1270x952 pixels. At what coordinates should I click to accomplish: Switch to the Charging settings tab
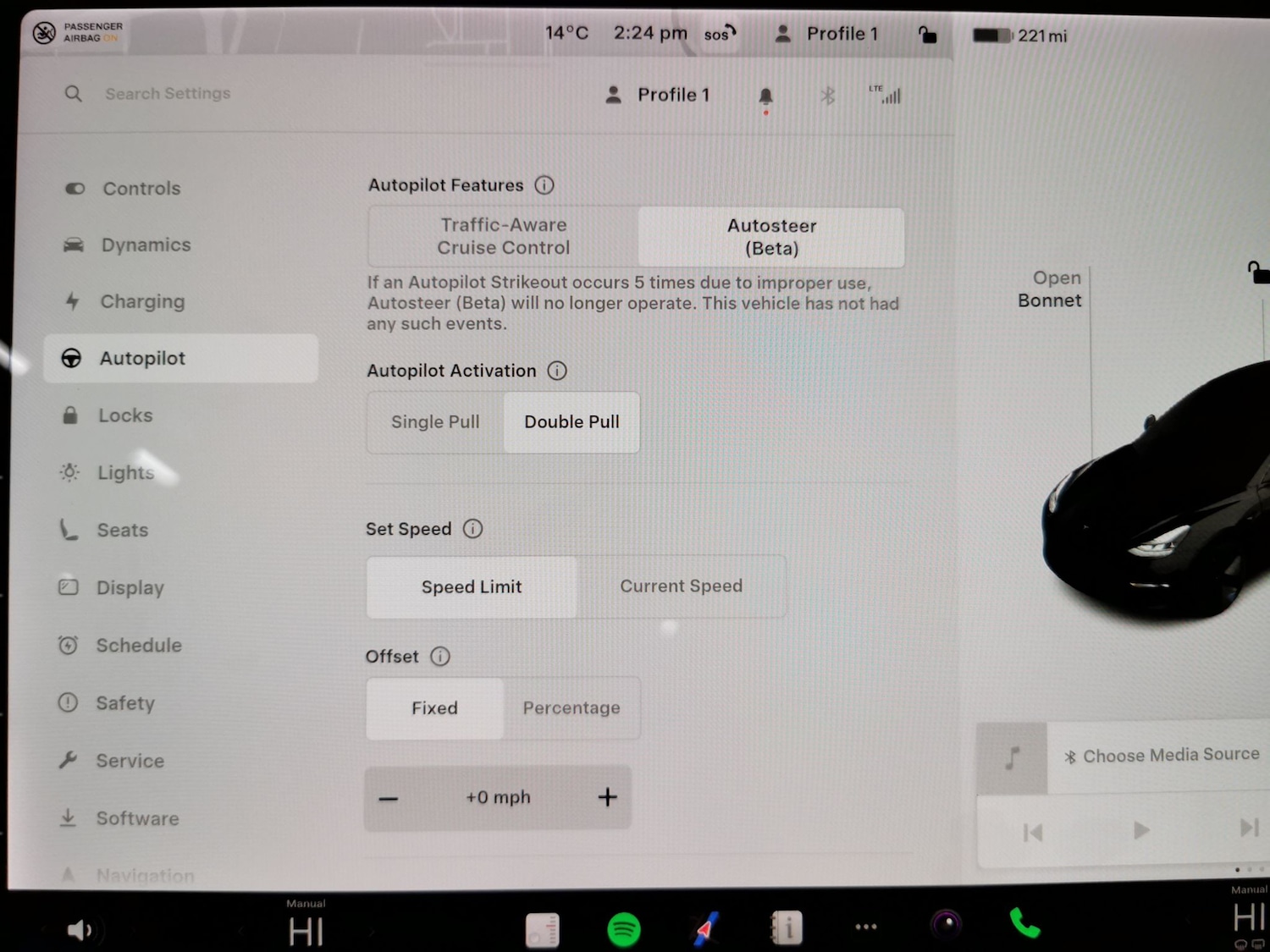click(142, 301)
